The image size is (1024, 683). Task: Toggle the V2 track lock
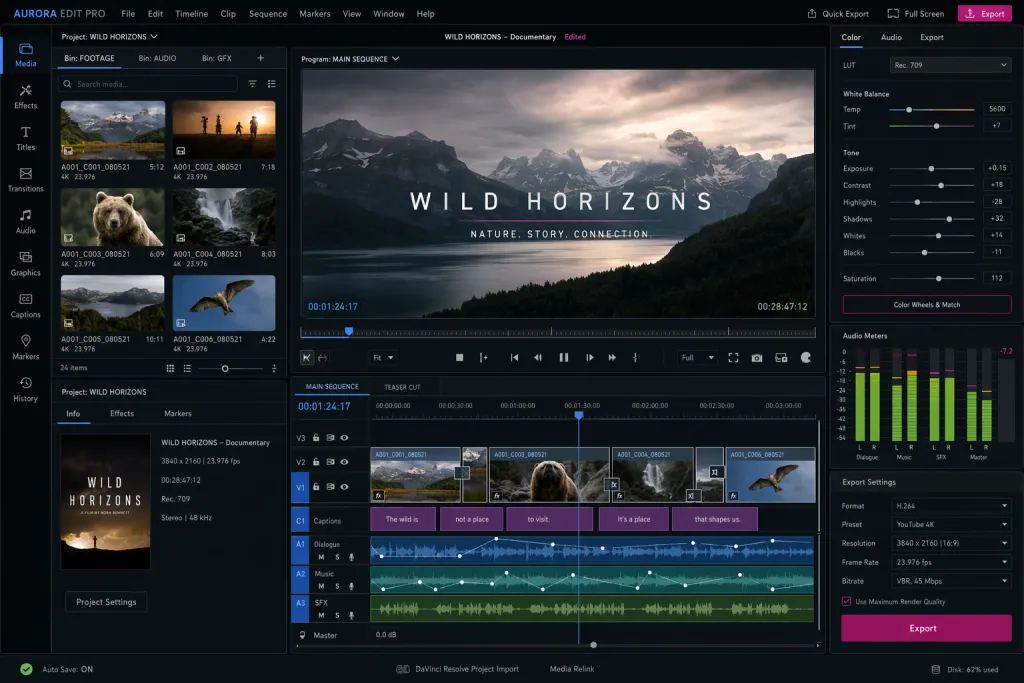316,462
